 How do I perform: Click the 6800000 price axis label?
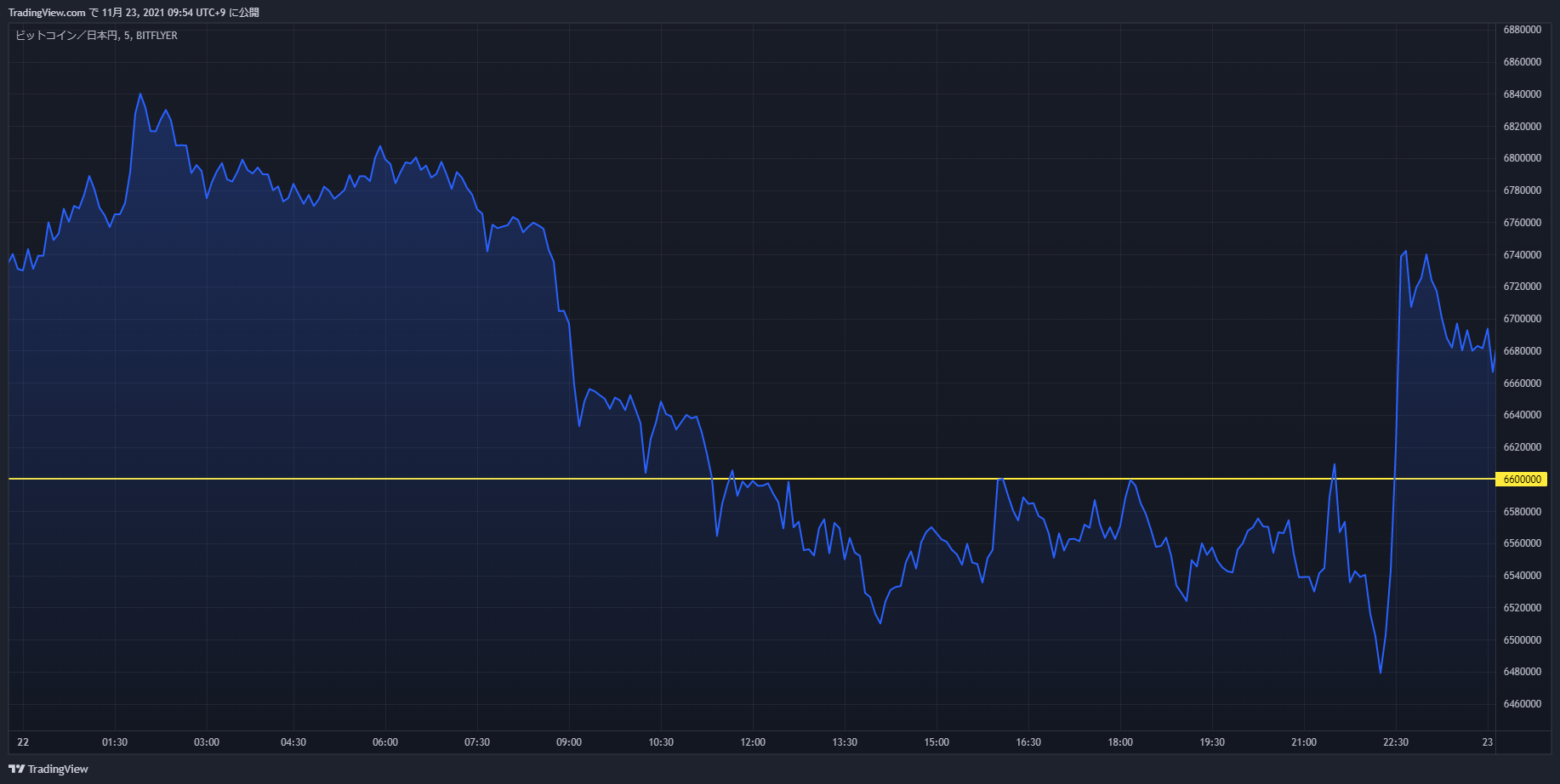coord(1522,158)
